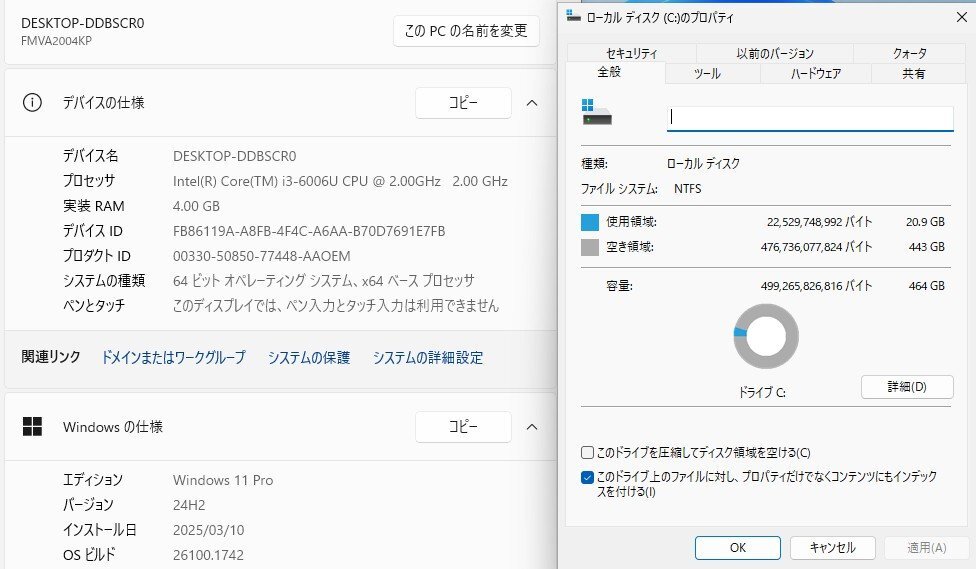Enable compress this drive checkbox
The image size is (976, 569).
pyautogui.click(x=587, y=453)
